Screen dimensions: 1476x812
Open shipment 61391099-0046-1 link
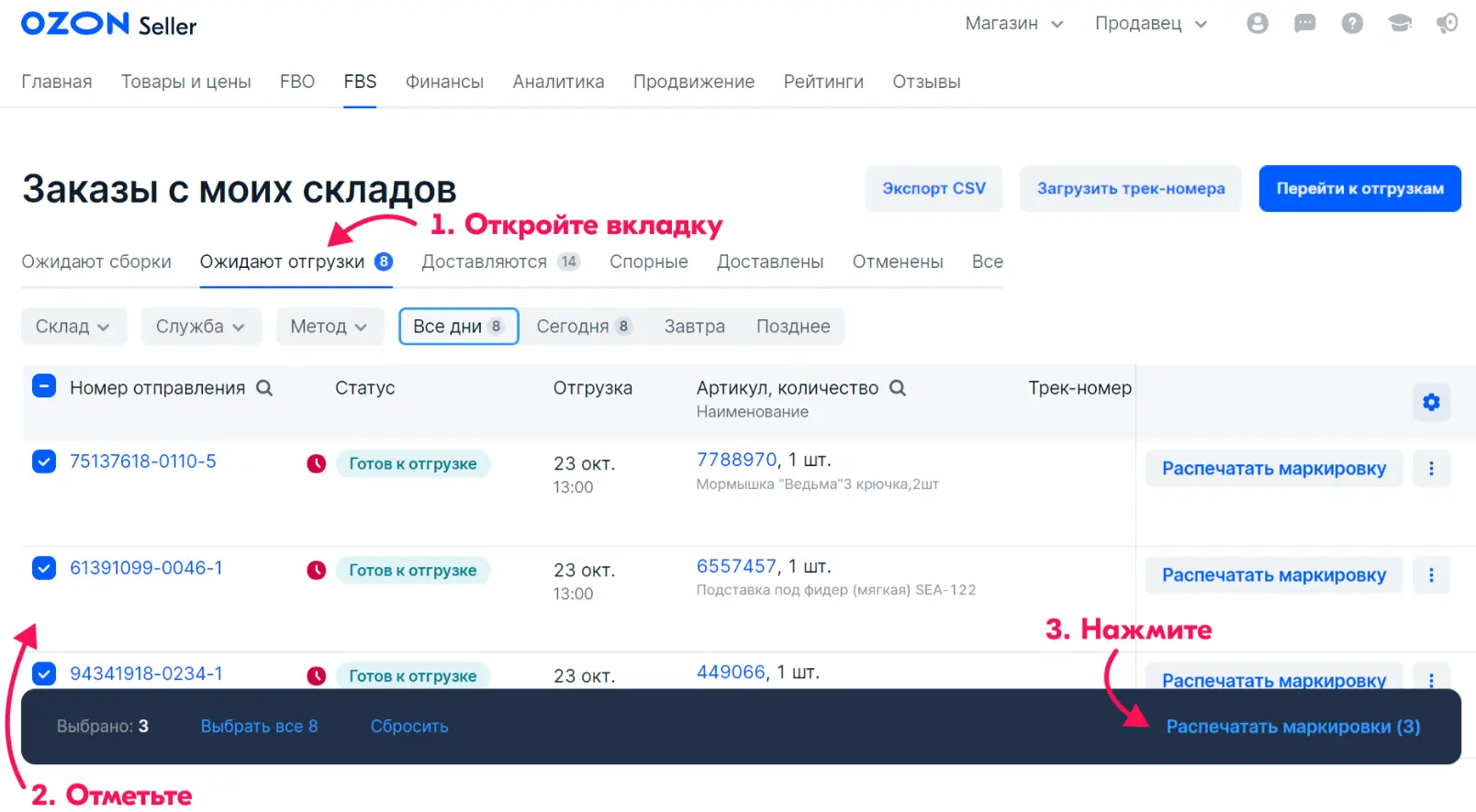(x=146, y=568)
